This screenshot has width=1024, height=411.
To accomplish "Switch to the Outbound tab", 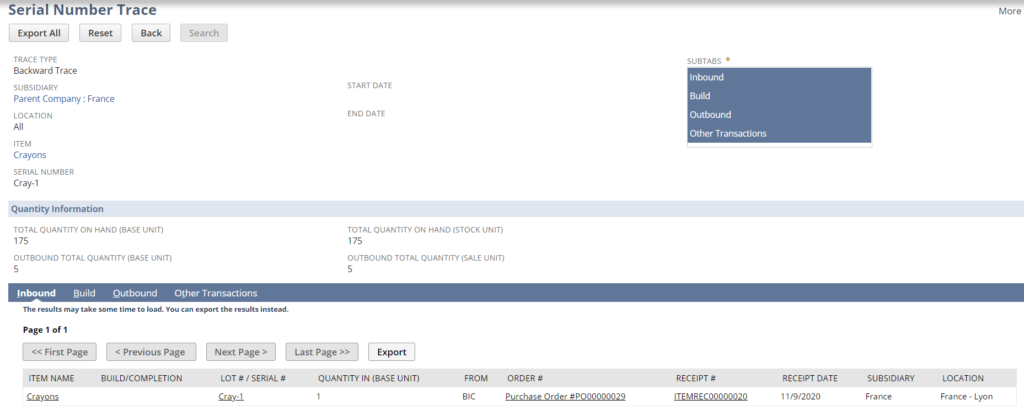I will pos(135,293).
